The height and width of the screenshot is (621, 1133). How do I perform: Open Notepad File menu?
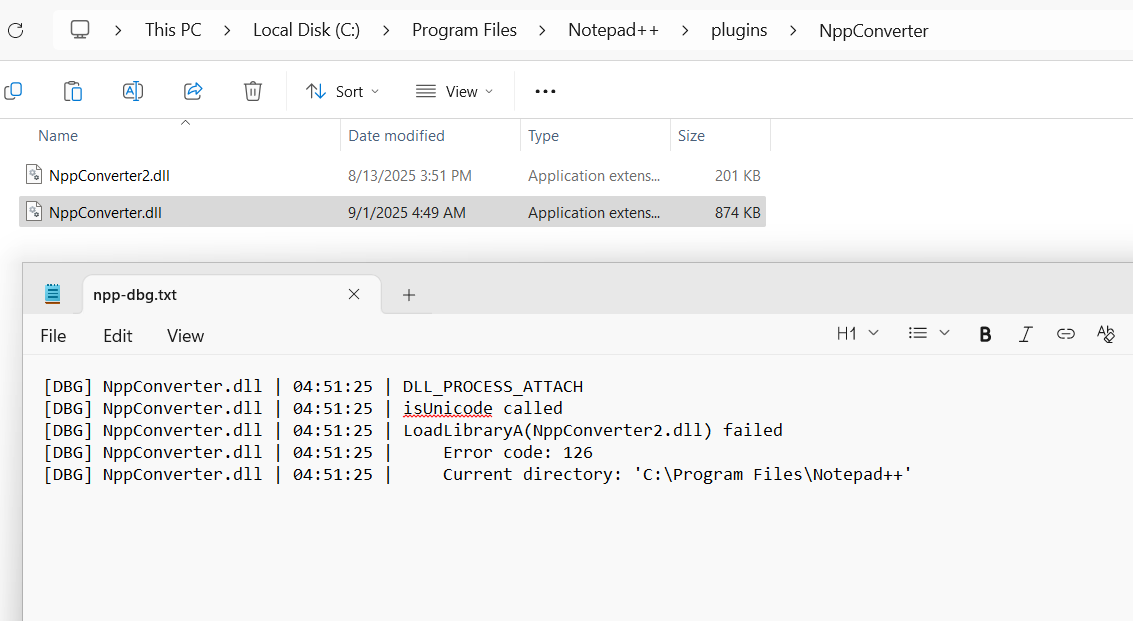click(53, 336)
